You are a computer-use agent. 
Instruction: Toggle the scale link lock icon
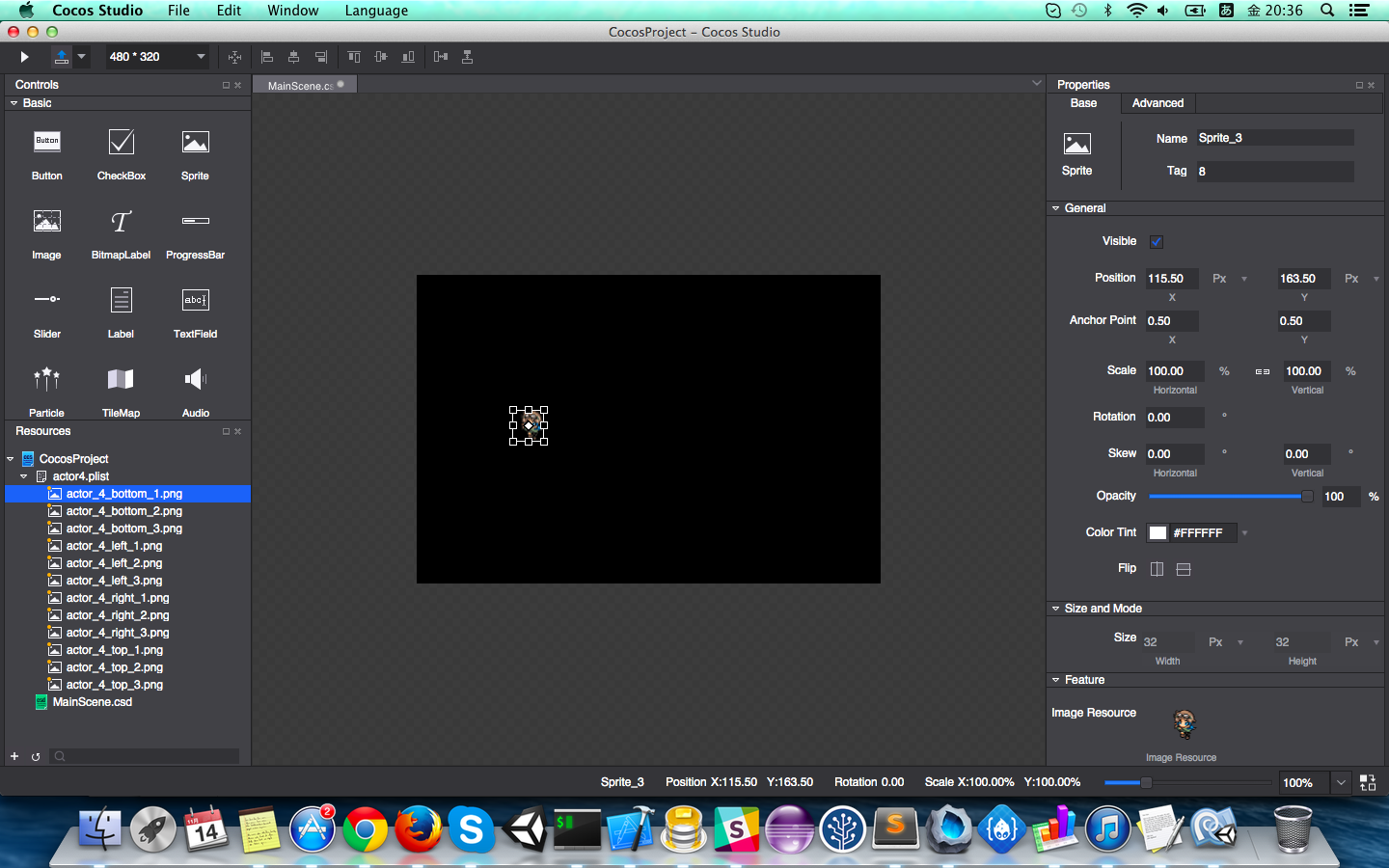(1262, 371)
